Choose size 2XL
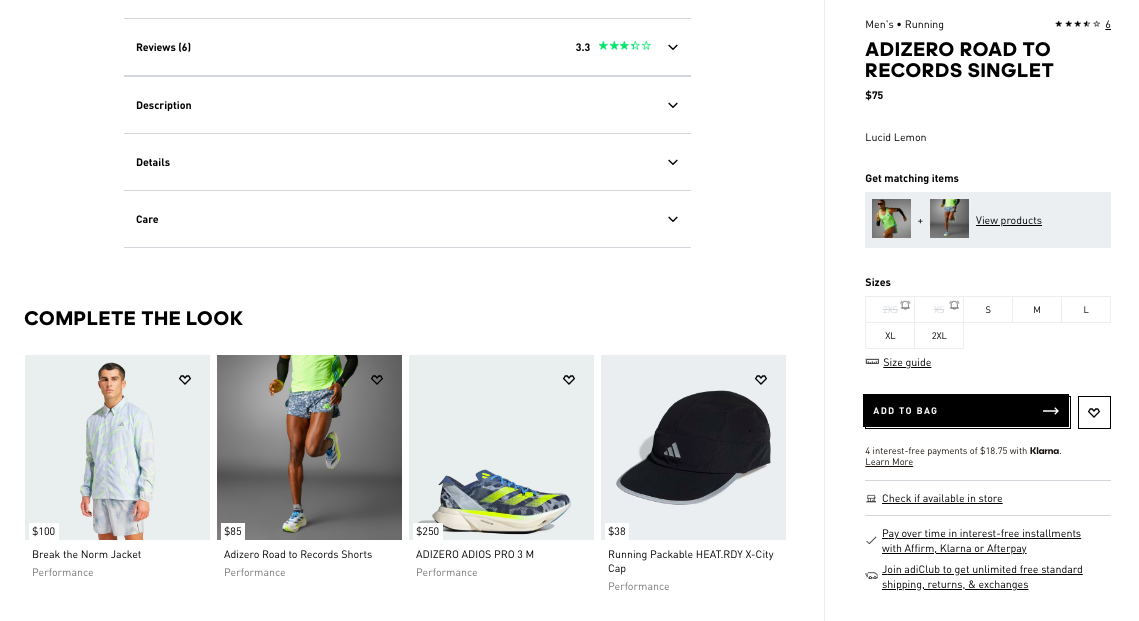Screen dimensions: 1139x621 click(x=939, y=336)
